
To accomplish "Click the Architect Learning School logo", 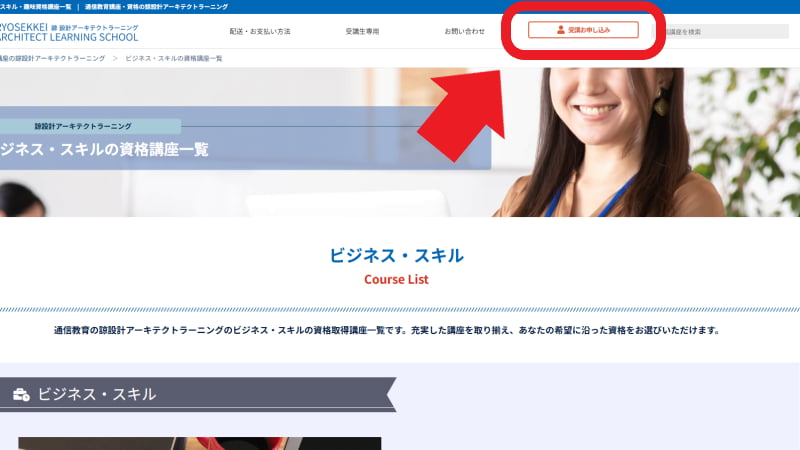I will (x=69, y=32).
